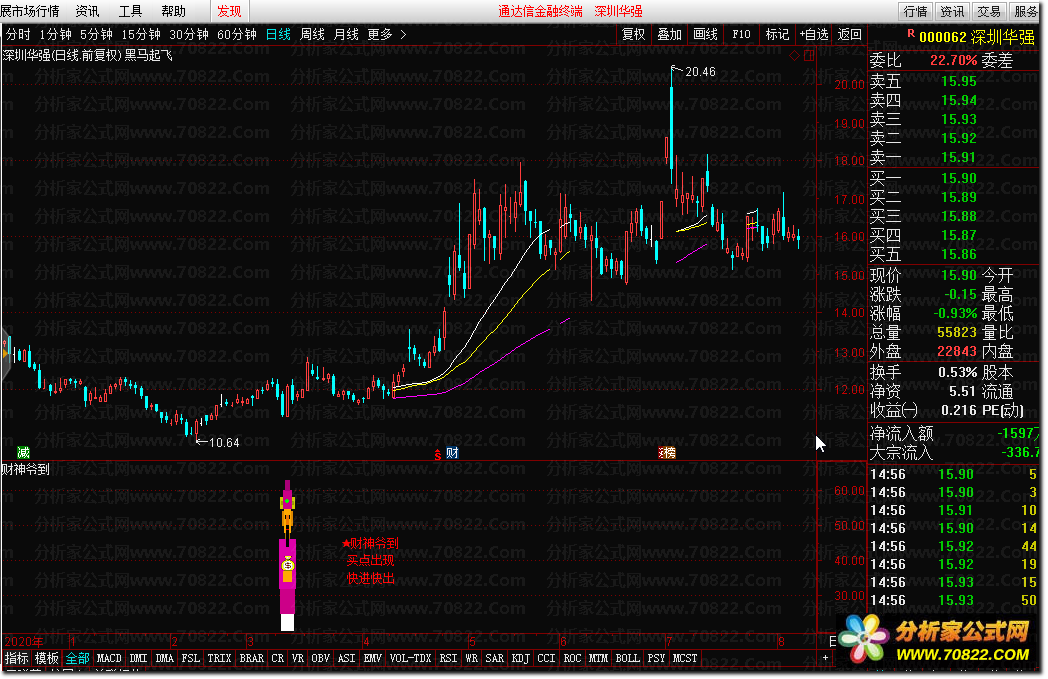Open F10 company info

coord(741,34)
